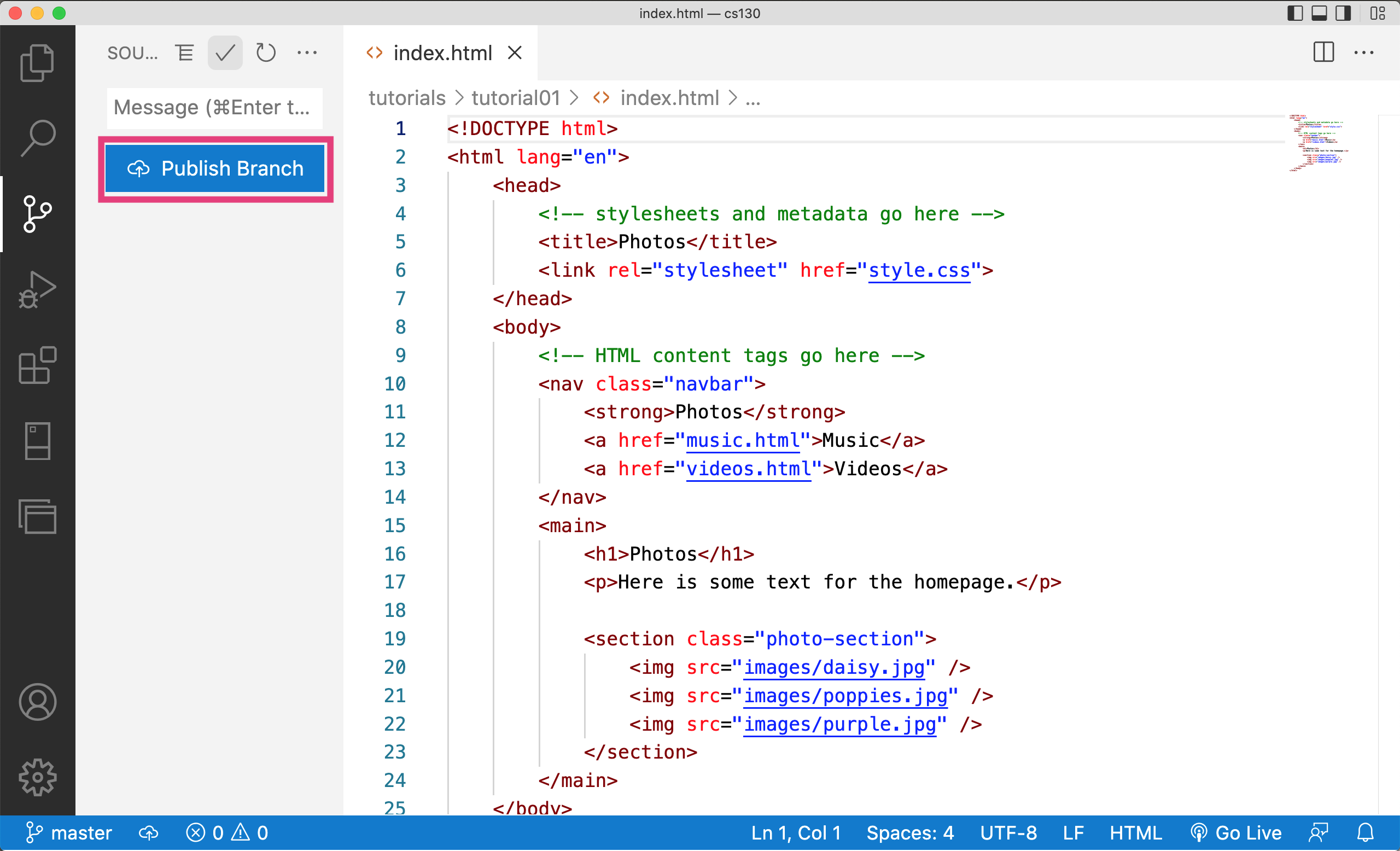Image resolution: width=1400 pixels, height=851 pixels.
Task: Refresh source control with circular arrow
Action: click(265, 53)
